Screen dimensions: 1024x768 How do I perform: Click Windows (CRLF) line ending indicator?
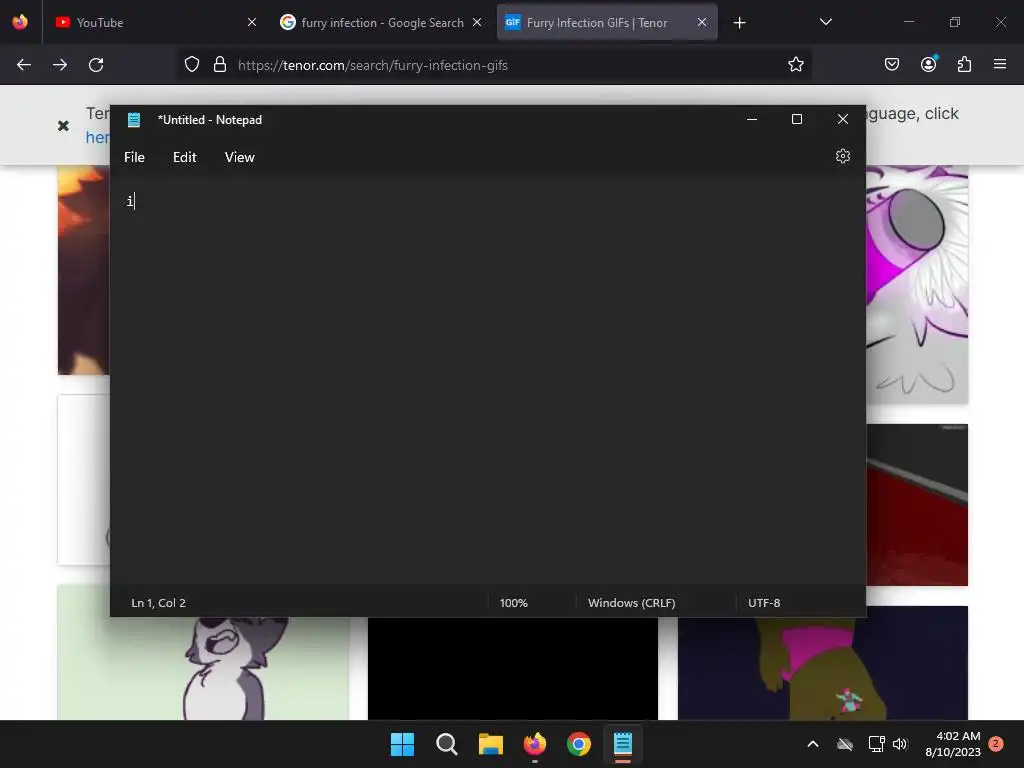(x=632, y=603)
